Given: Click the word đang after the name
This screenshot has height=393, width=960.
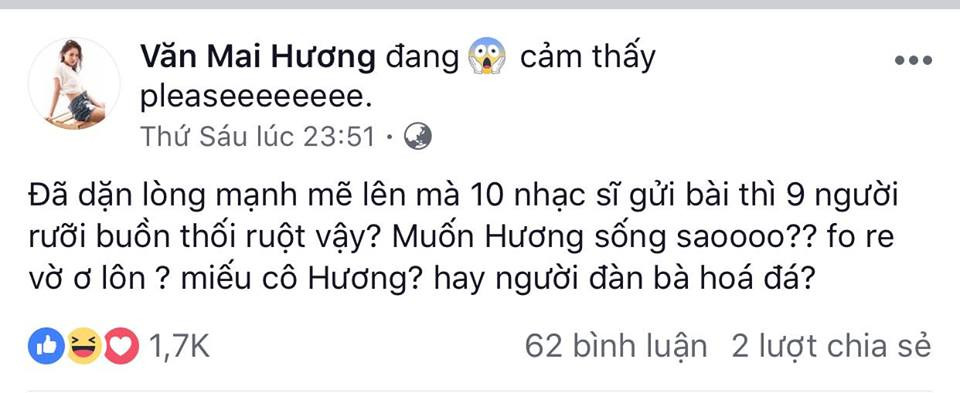Looking at the screenshot, I should click(x=422, y=59).
